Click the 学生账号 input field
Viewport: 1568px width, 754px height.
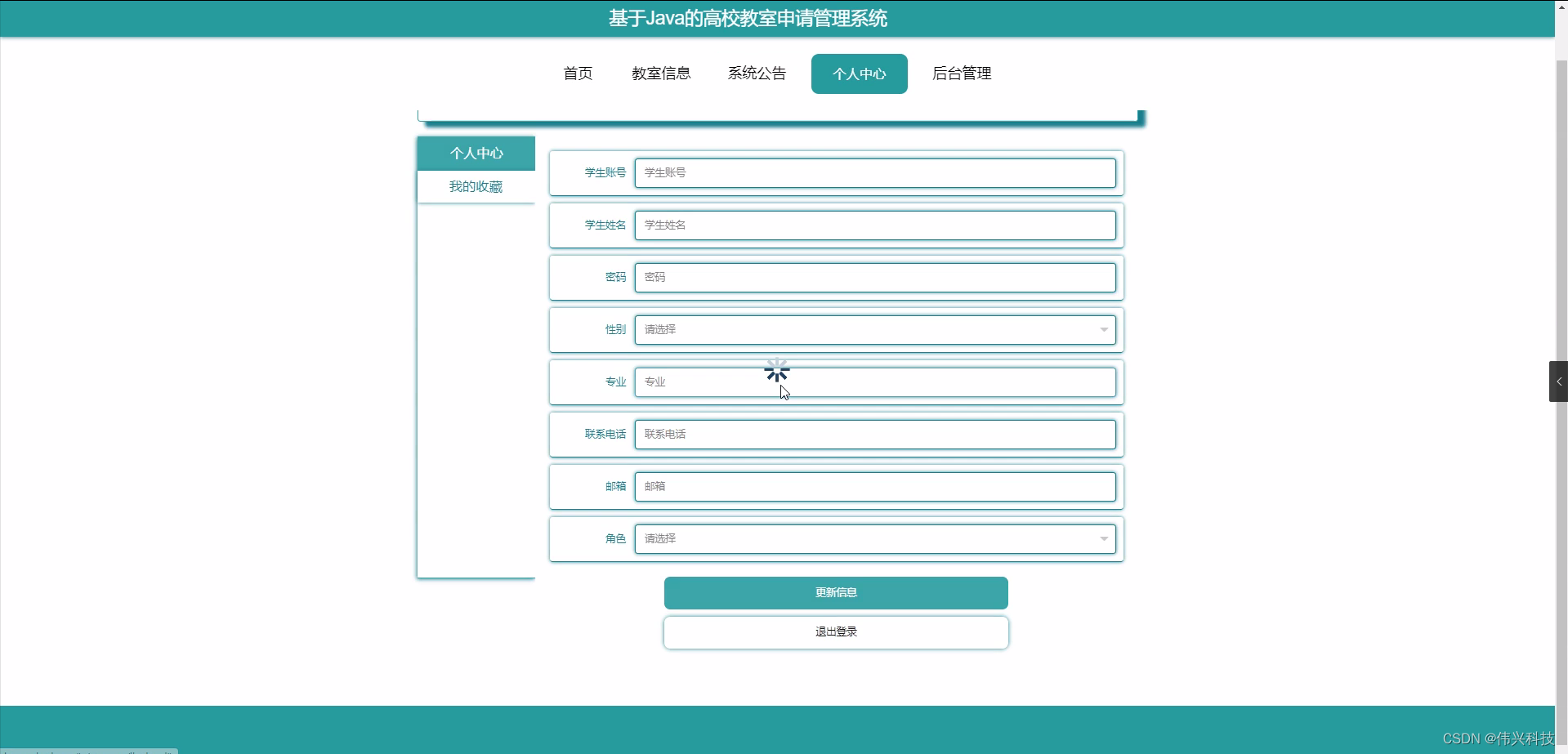[x=874, y=172]
